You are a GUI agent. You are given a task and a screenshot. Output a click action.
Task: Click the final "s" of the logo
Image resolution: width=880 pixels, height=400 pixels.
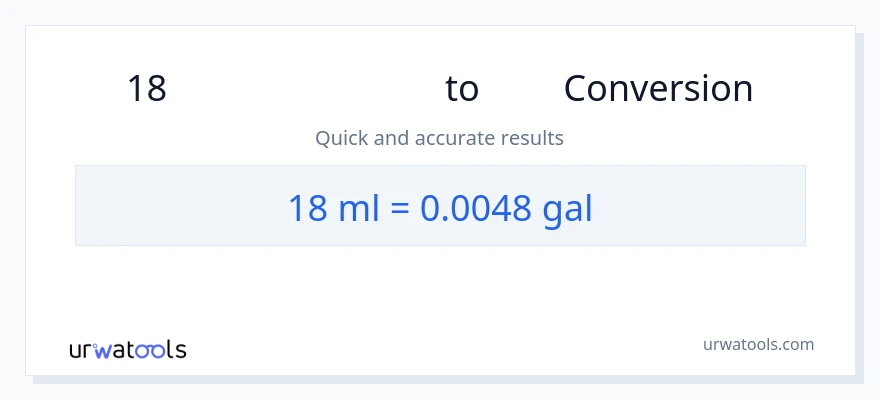coord(180,351)
